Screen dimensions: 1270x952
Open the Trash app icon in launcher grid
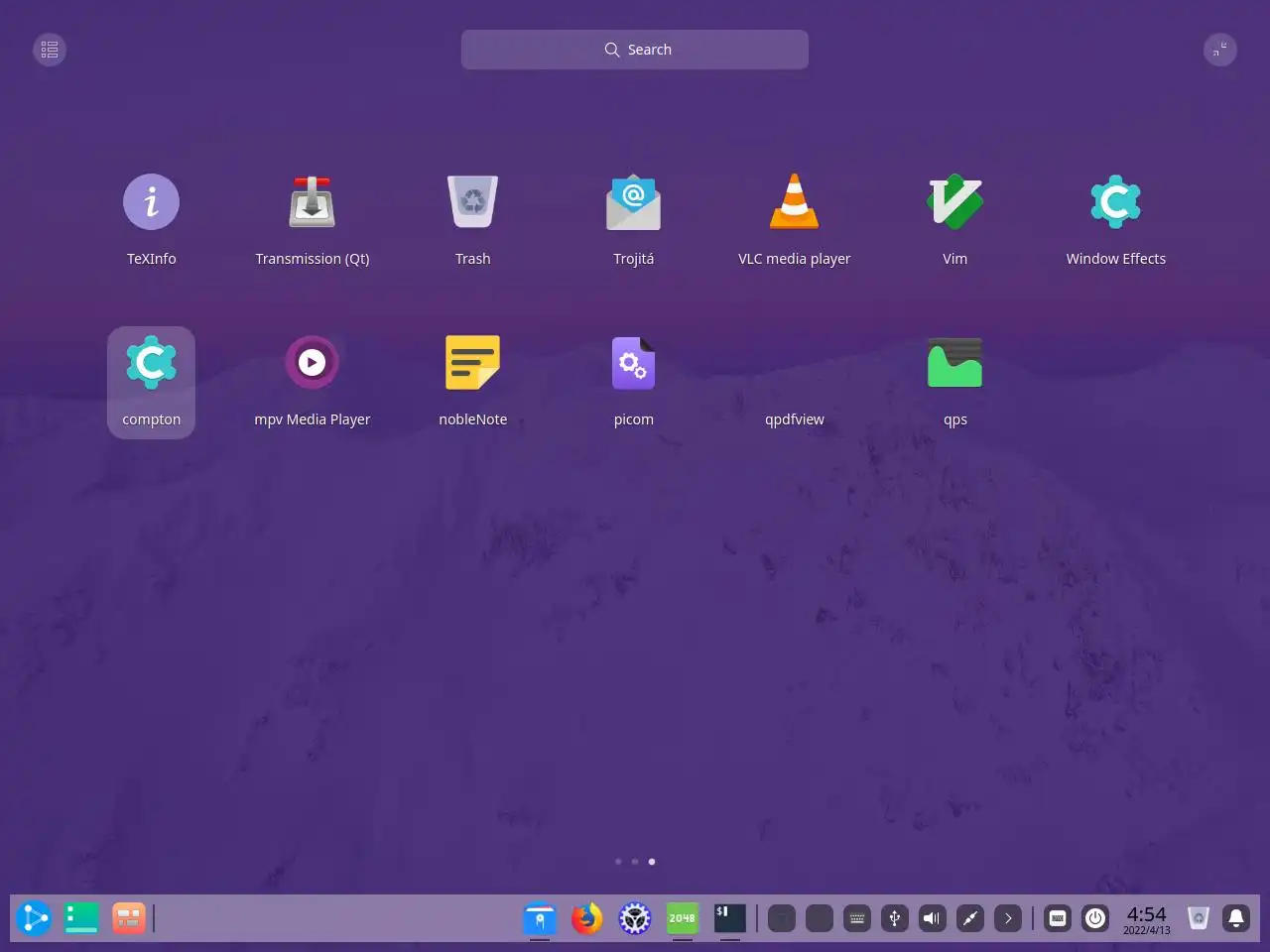472,201
